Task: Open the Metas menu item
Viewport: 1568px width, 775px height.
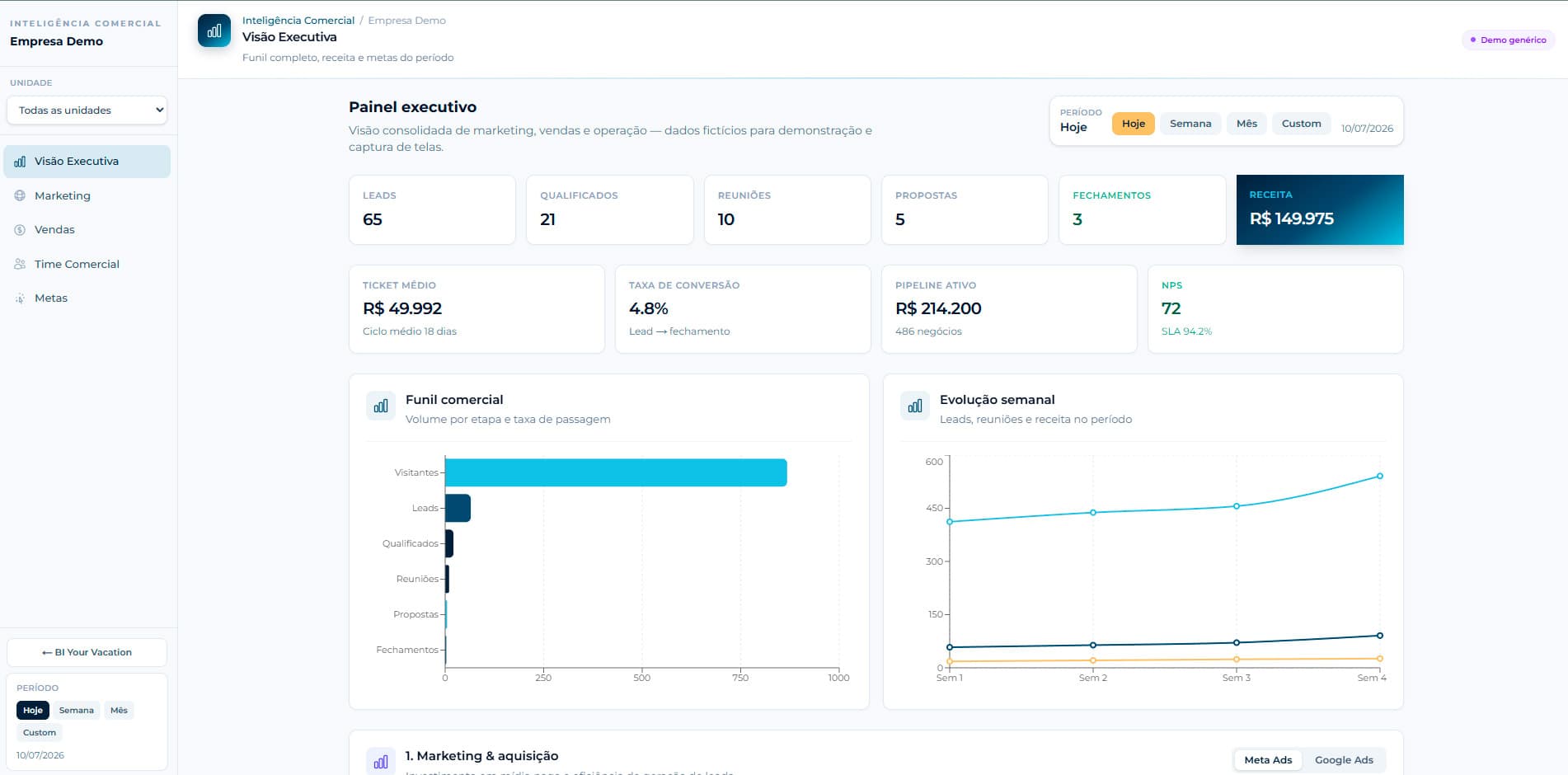Action: pyautogui.click(x=87, y=298)
